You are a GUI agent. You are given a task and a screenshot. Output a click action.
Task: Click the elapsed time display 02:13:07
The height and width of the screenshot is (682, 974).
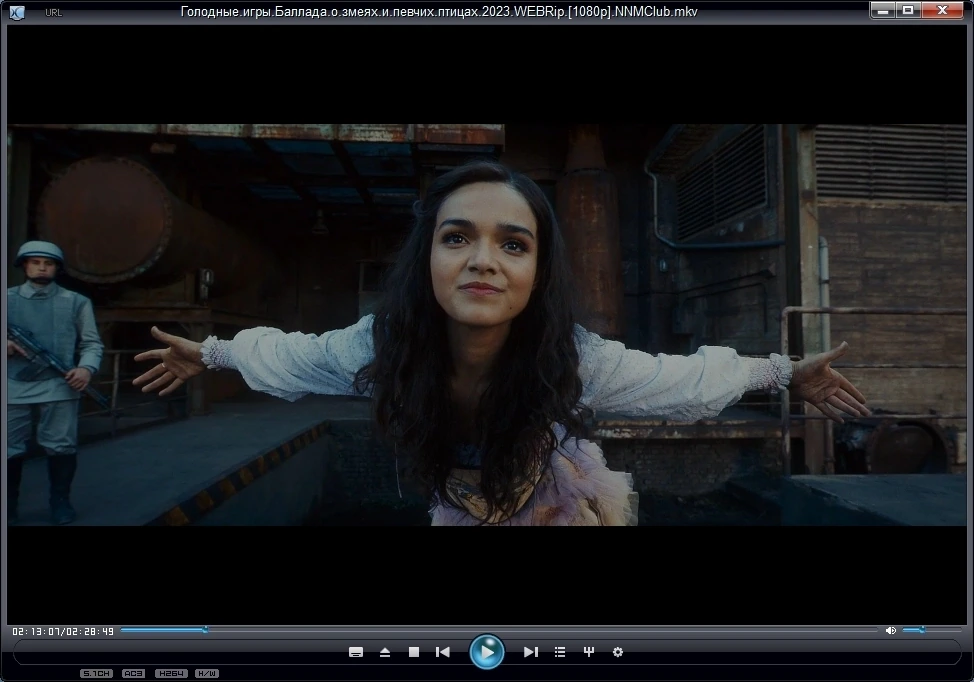click(x=36, y=631)
